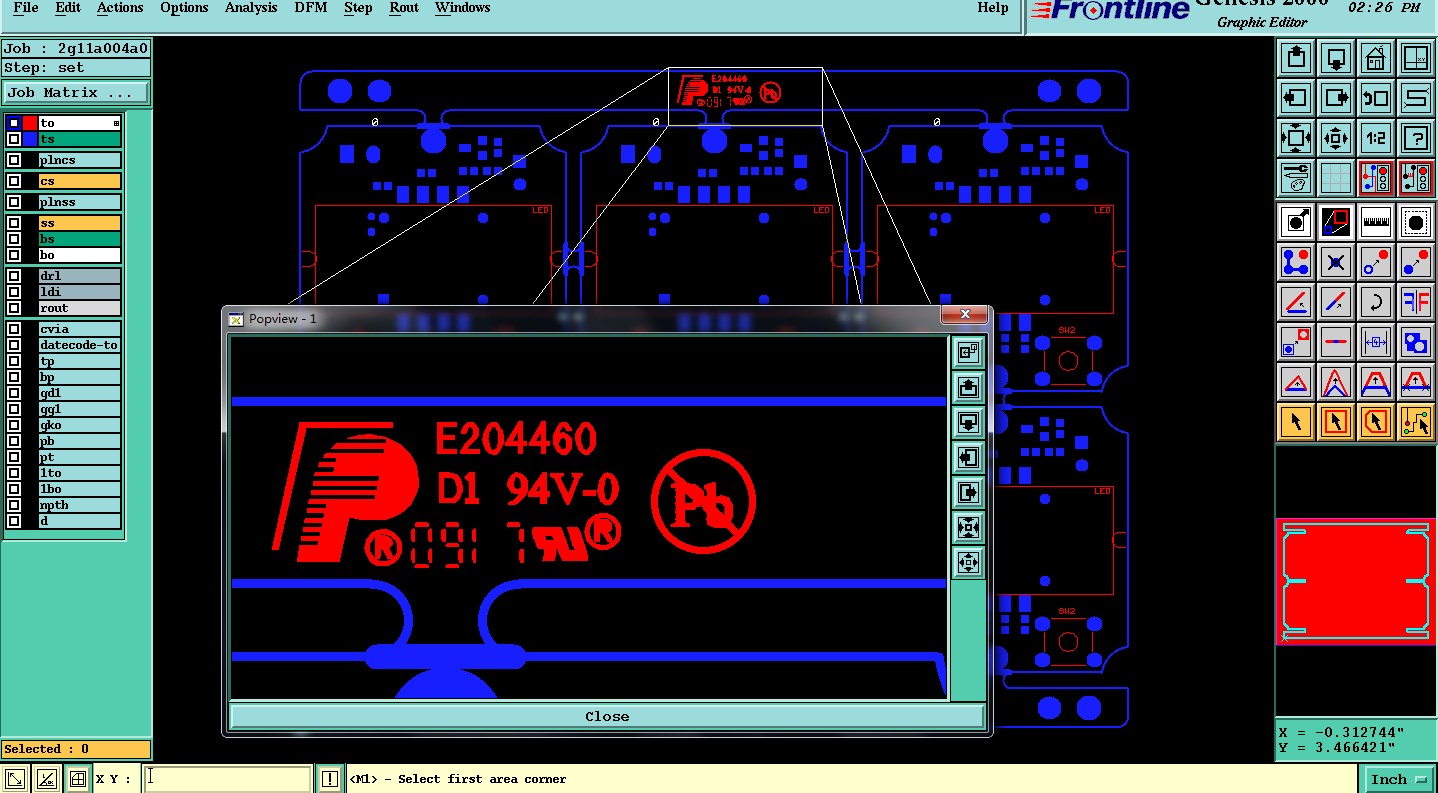The height and width of the screenshot is (793, 1438).
Task: Open the Edit menu
Action: [x=68, y=8]
